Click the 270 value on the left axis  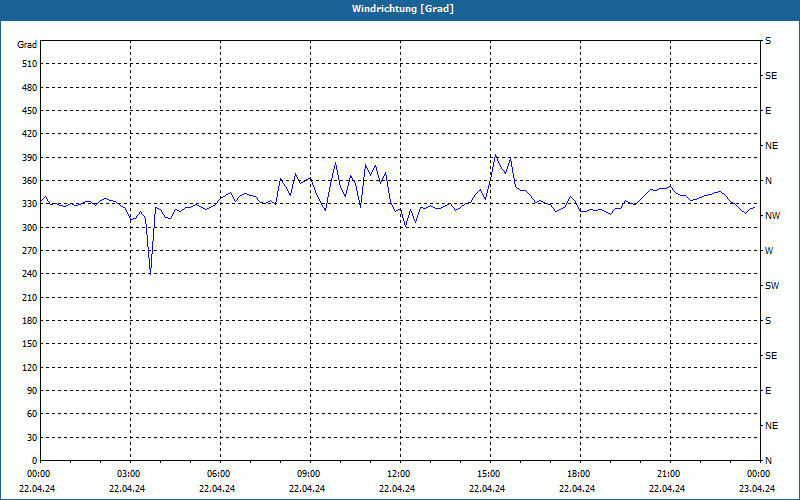point(30,251)
